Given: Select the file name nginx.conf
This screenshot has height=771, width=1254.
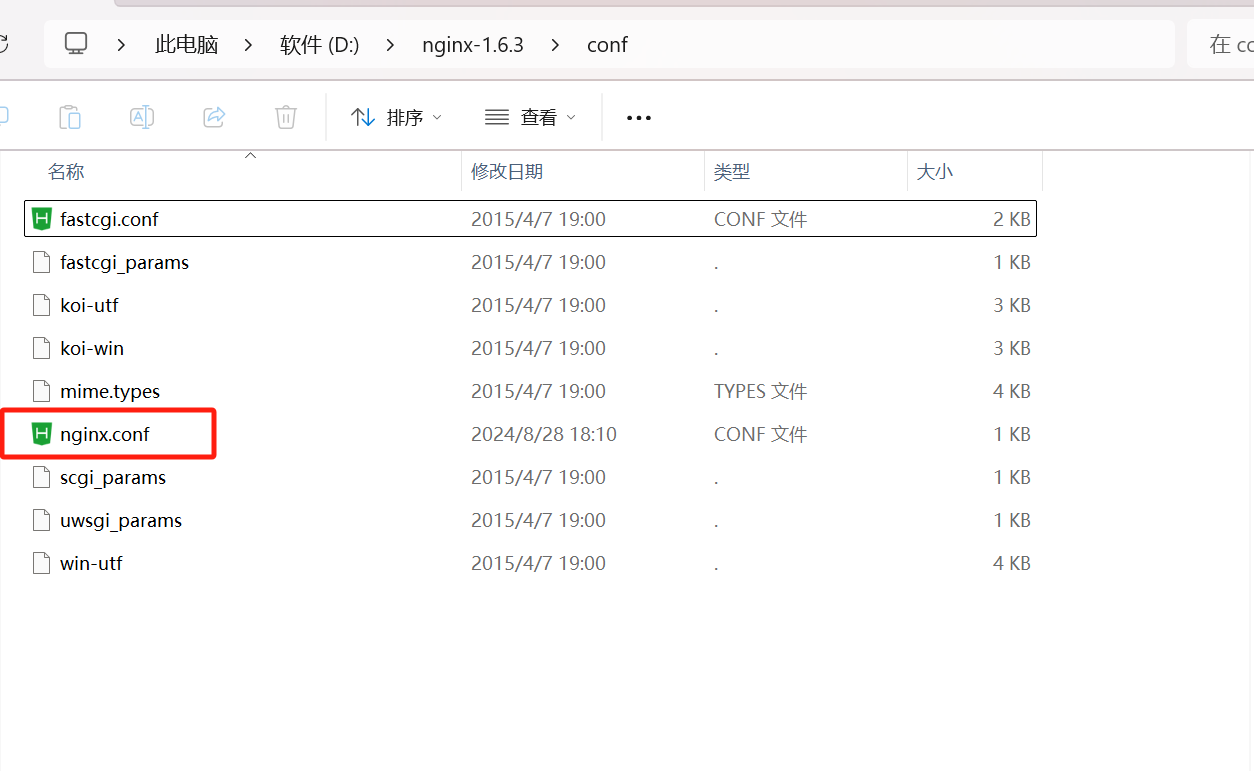Looking at the screenshot, I should tap(105, 434).
